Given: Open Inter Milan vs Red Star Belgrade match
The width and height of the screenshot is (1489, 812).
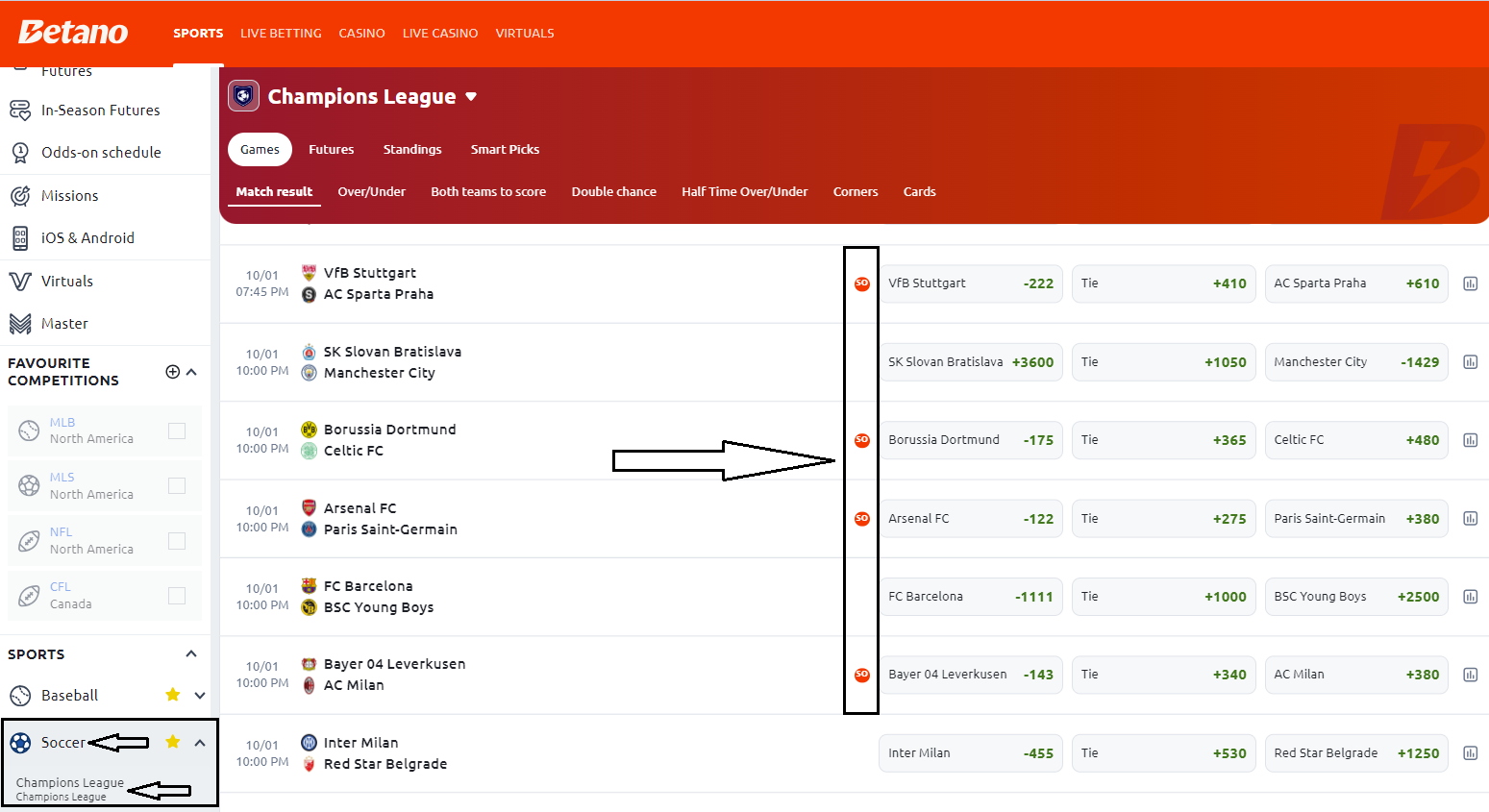Looking at the screenshot, I should [x=385, y=753].
